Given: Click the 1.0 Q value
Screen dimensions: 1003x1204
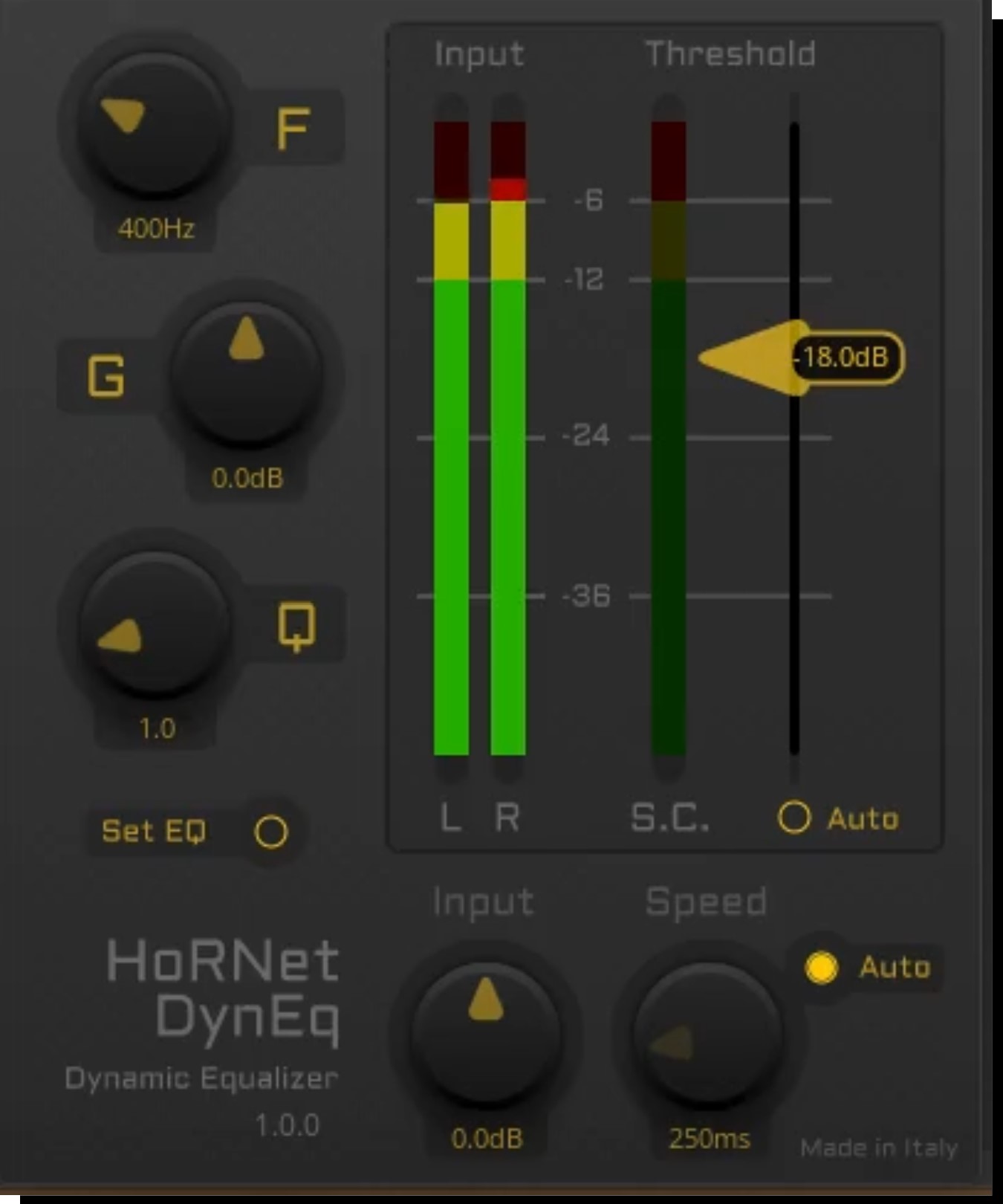Looking at the screenshot, I should click(158, 728).
